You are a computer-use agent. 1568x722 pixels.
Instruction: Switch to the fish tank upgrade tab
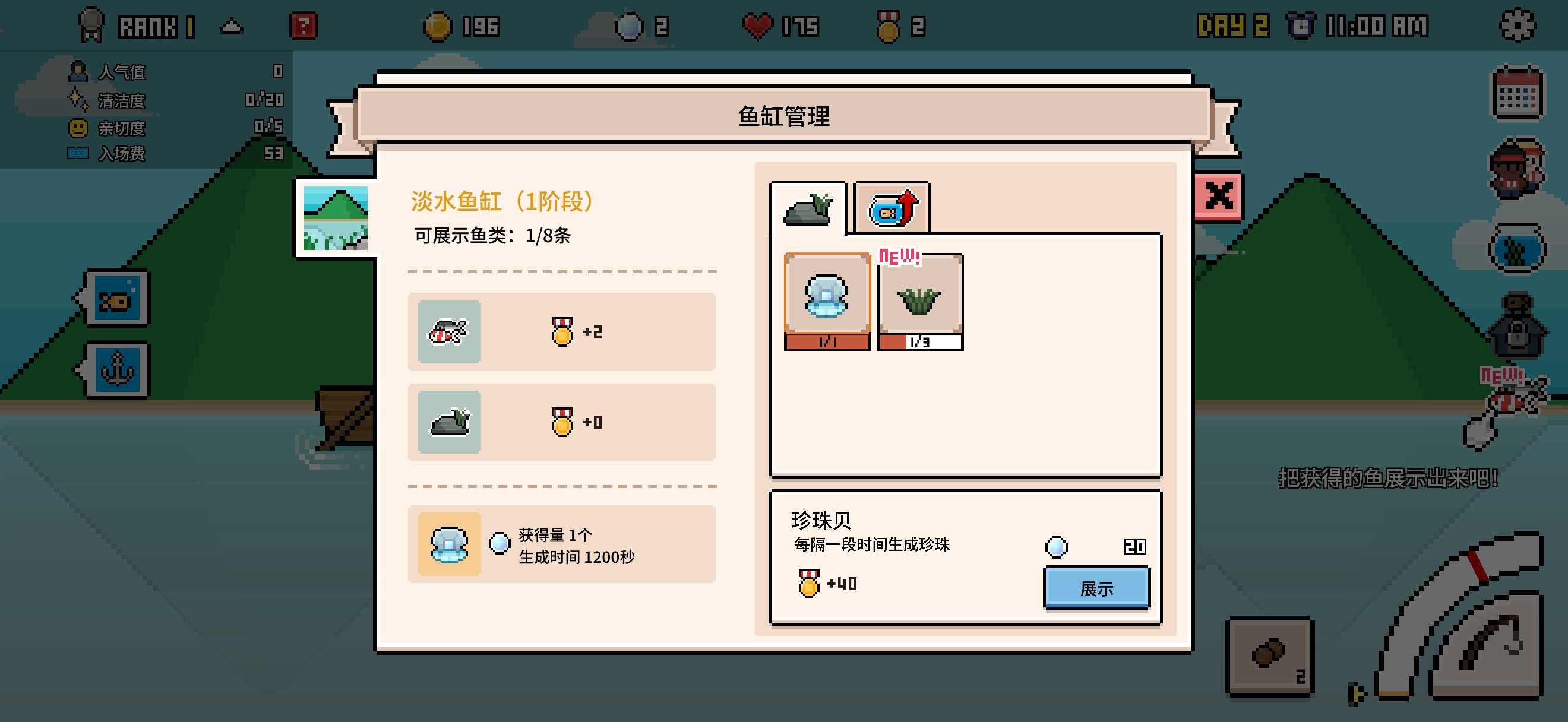[x=892, y=208]
